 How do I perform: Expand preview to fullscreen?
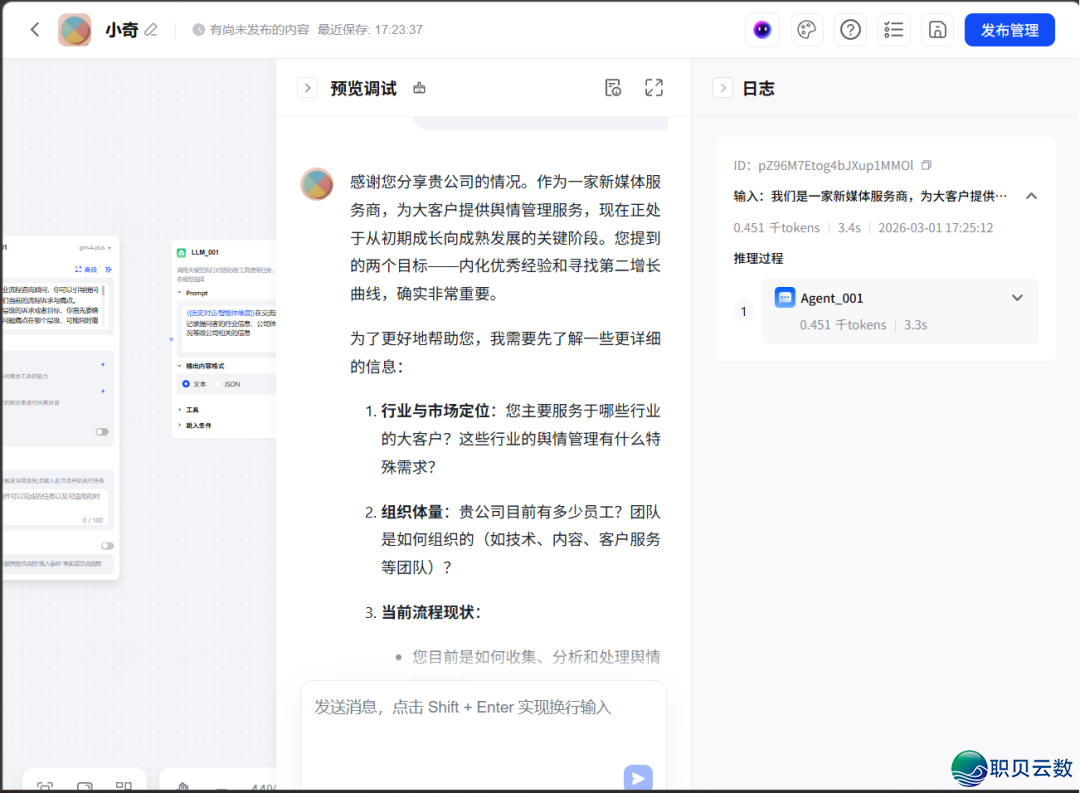coord(654,88)
